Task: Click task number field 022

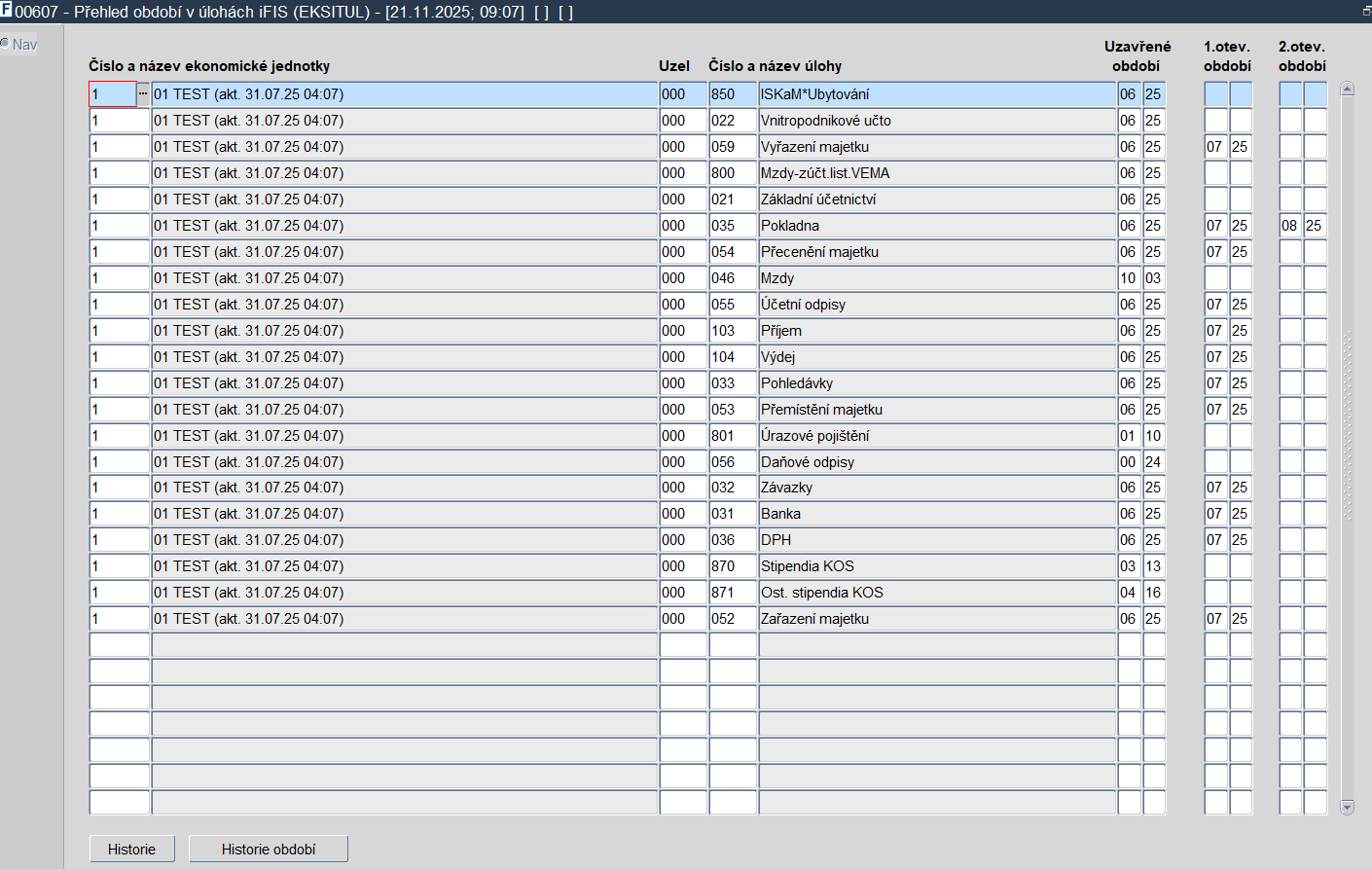Action: pos(733,121)
